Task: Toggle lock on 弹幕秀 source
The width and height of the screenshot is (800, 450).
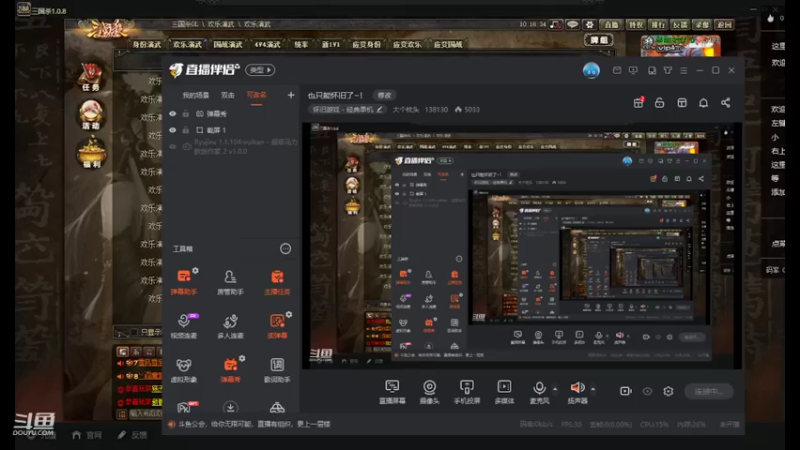Action: tap(186, 113)
